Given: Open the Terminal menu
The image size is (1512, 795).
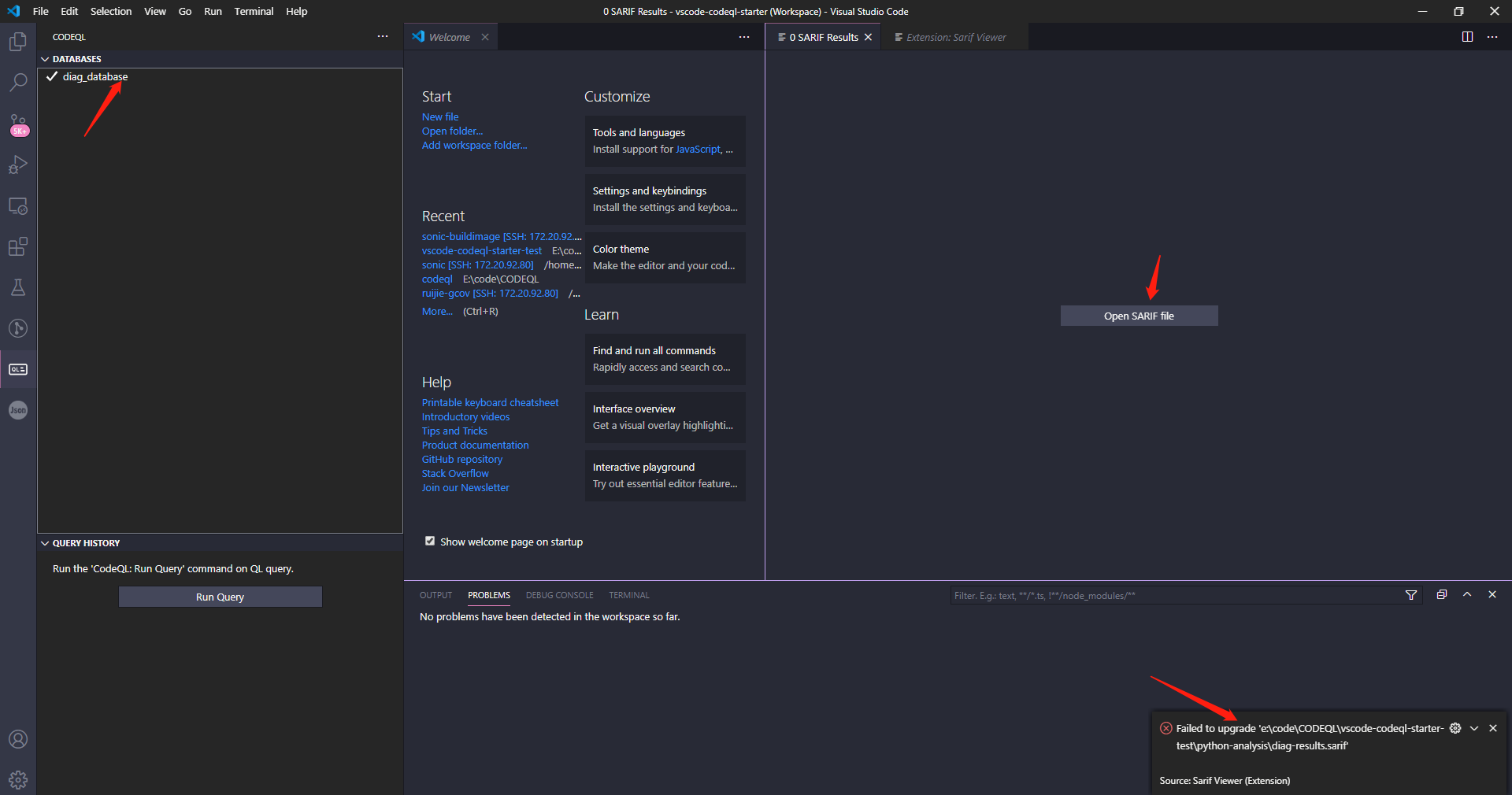Looking at the screenshot, I should [253, 11].
